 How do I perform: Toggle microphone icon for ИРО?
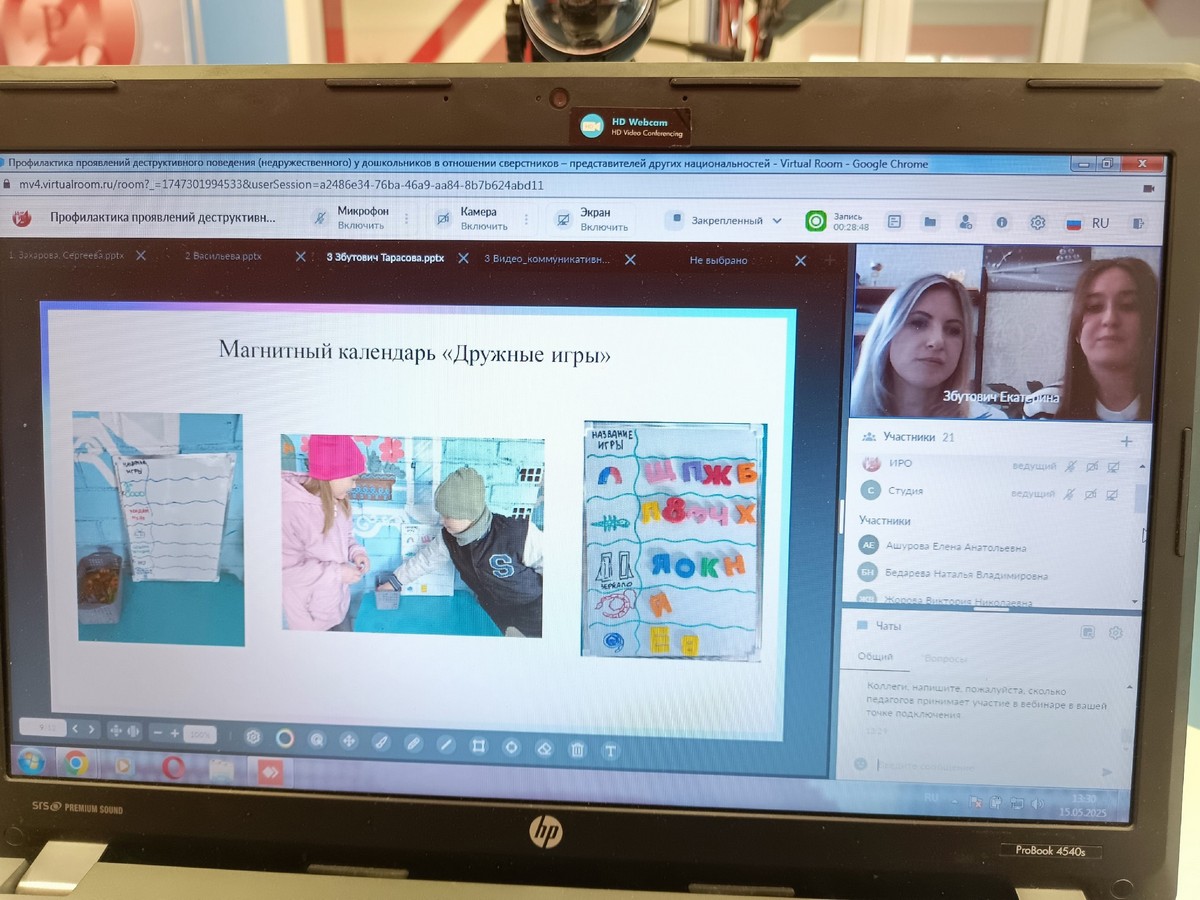coord(1070,466)
